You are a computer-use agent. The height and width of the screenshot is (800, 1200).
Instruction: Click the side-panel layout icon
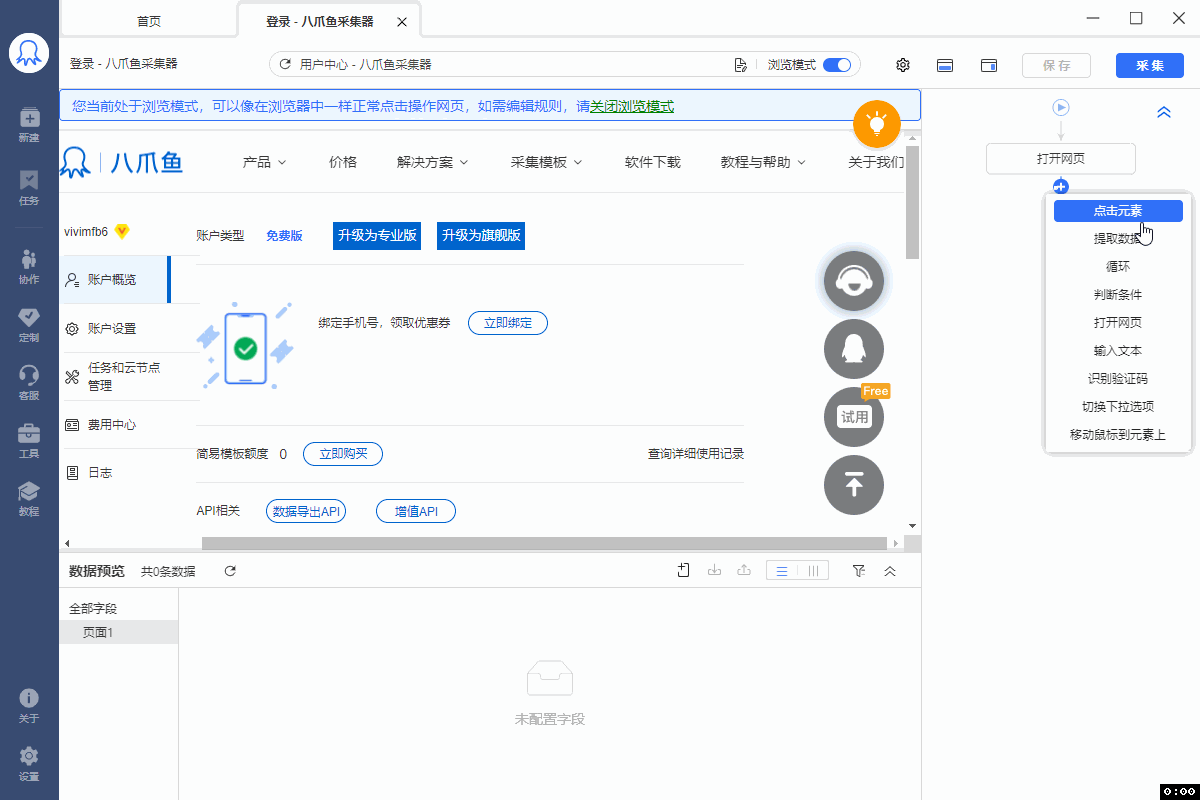[989, 65]
